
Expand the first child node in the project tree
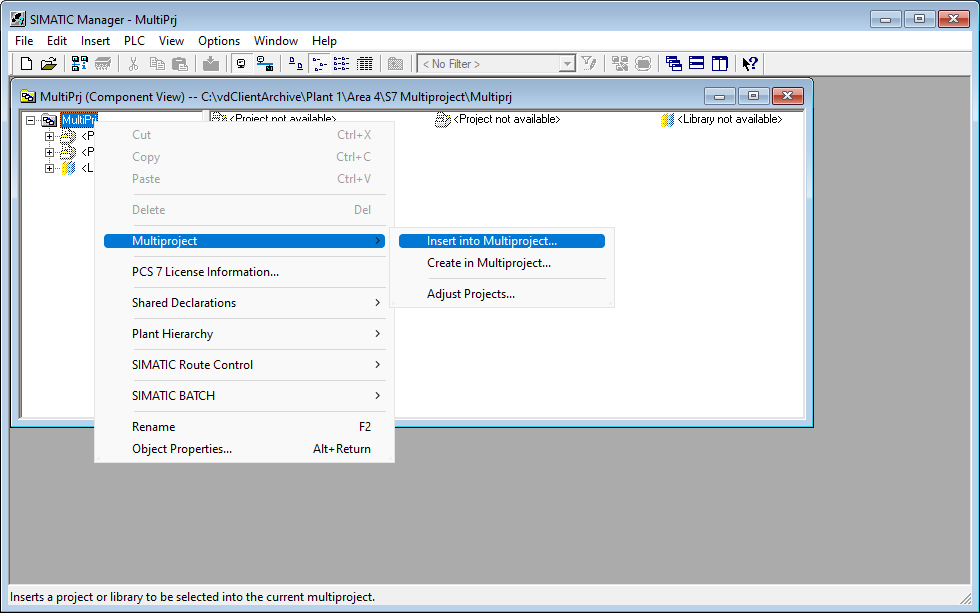pos(48,135)
